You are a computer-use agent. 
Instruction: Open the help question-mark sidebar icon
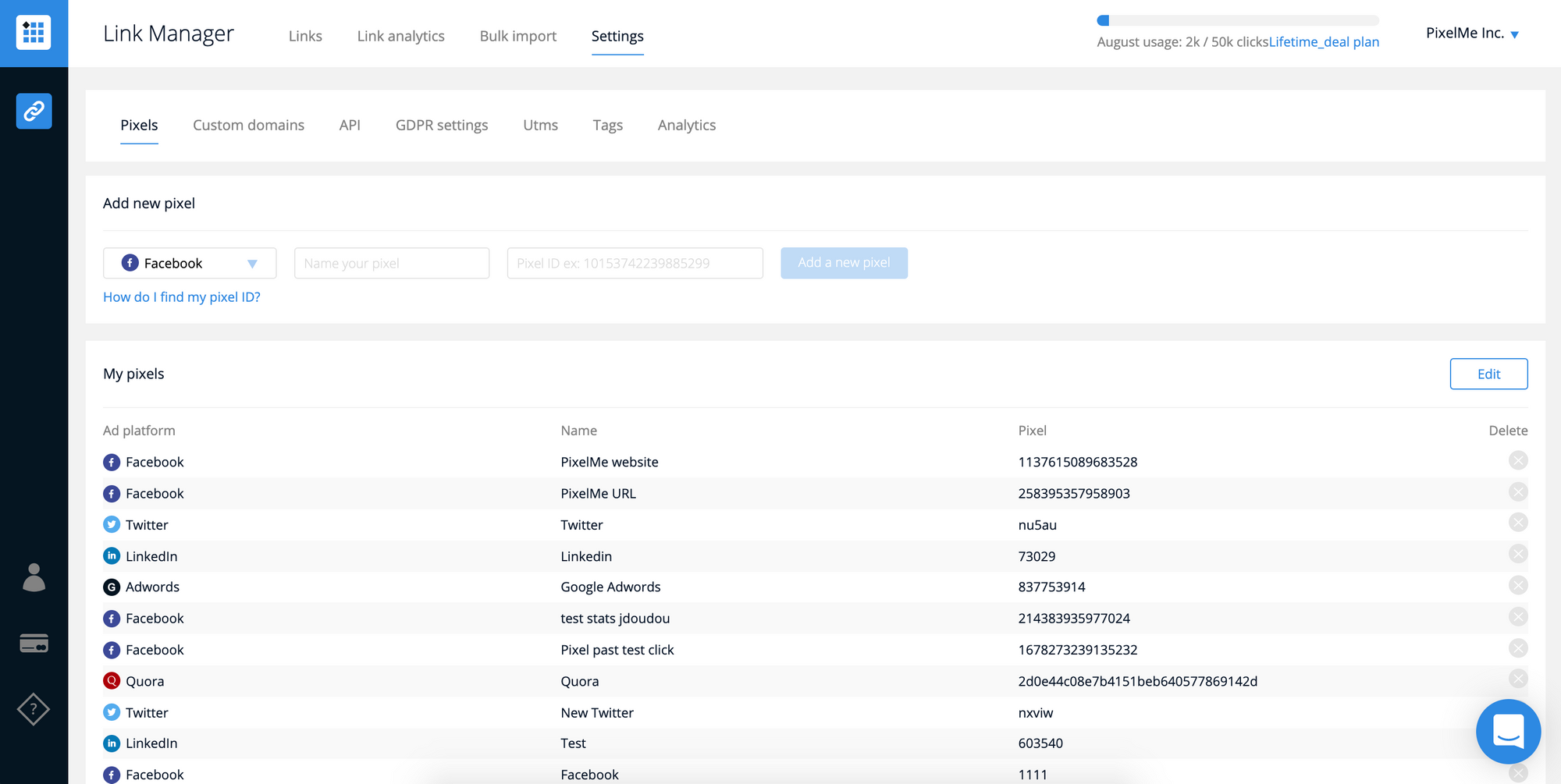(34, 709)
